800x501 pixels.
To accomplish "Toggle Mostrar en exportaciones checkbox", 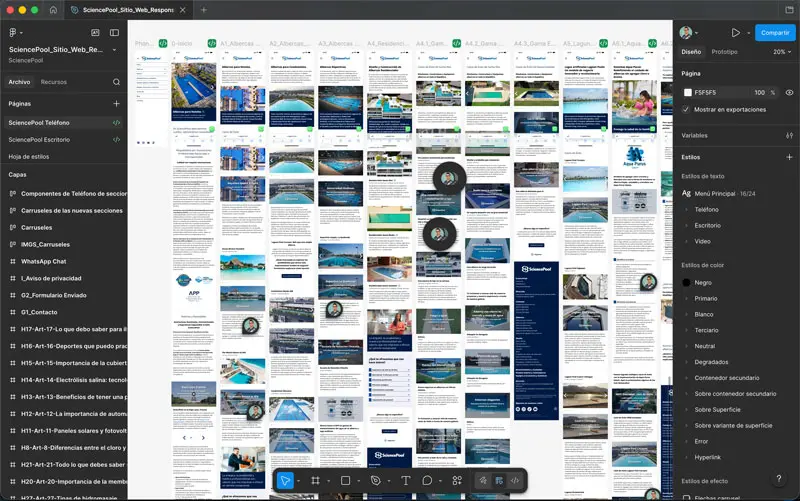I will pyautogui.click(x=686, y=109).
